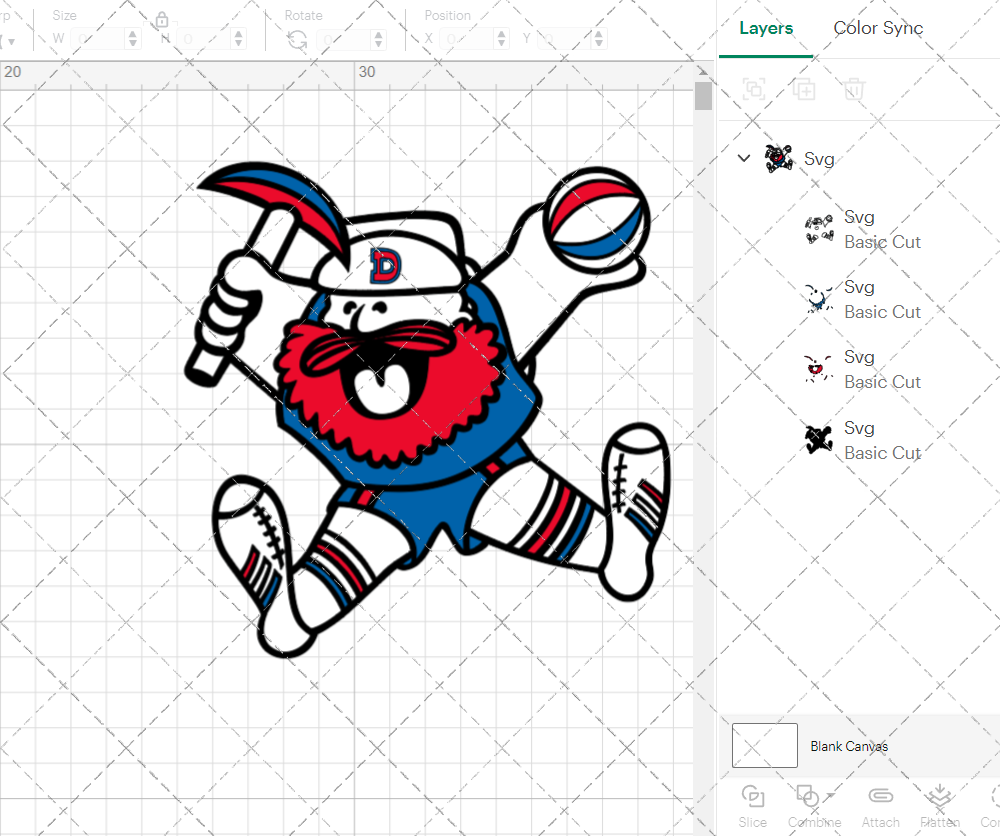Click the Delete layer trash icon
The height and width of the screenshot is (836, 1000).
pos(854,89)
